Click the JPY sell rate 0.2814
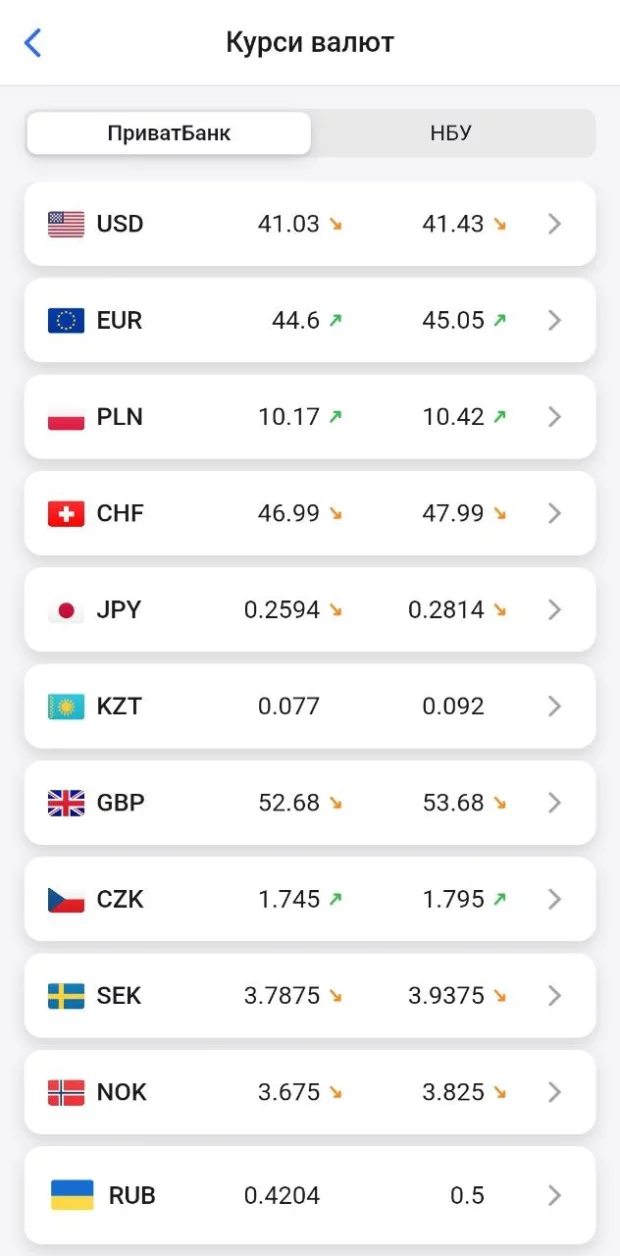The image size is (620, 1256). pos(446,610)
